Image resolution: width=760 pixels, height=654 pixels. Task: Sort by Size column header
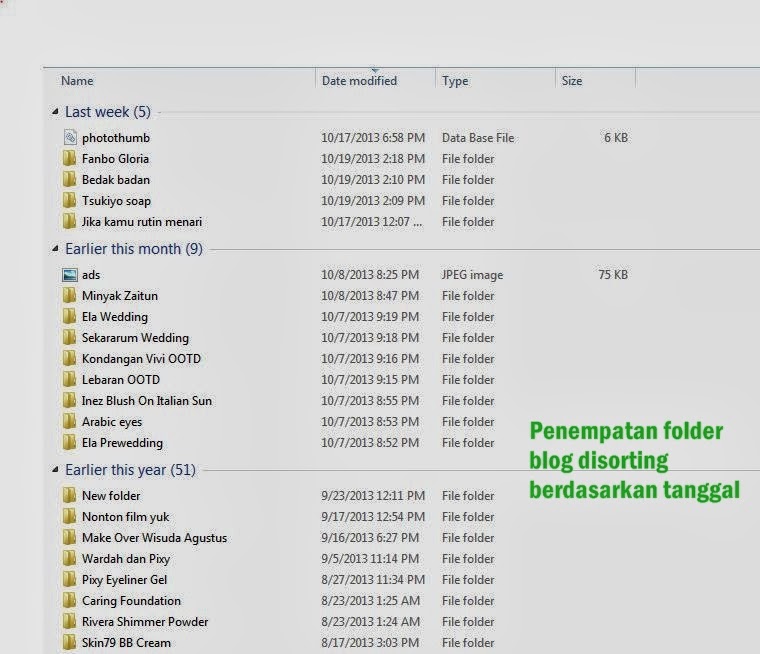[x=572, y=81]
